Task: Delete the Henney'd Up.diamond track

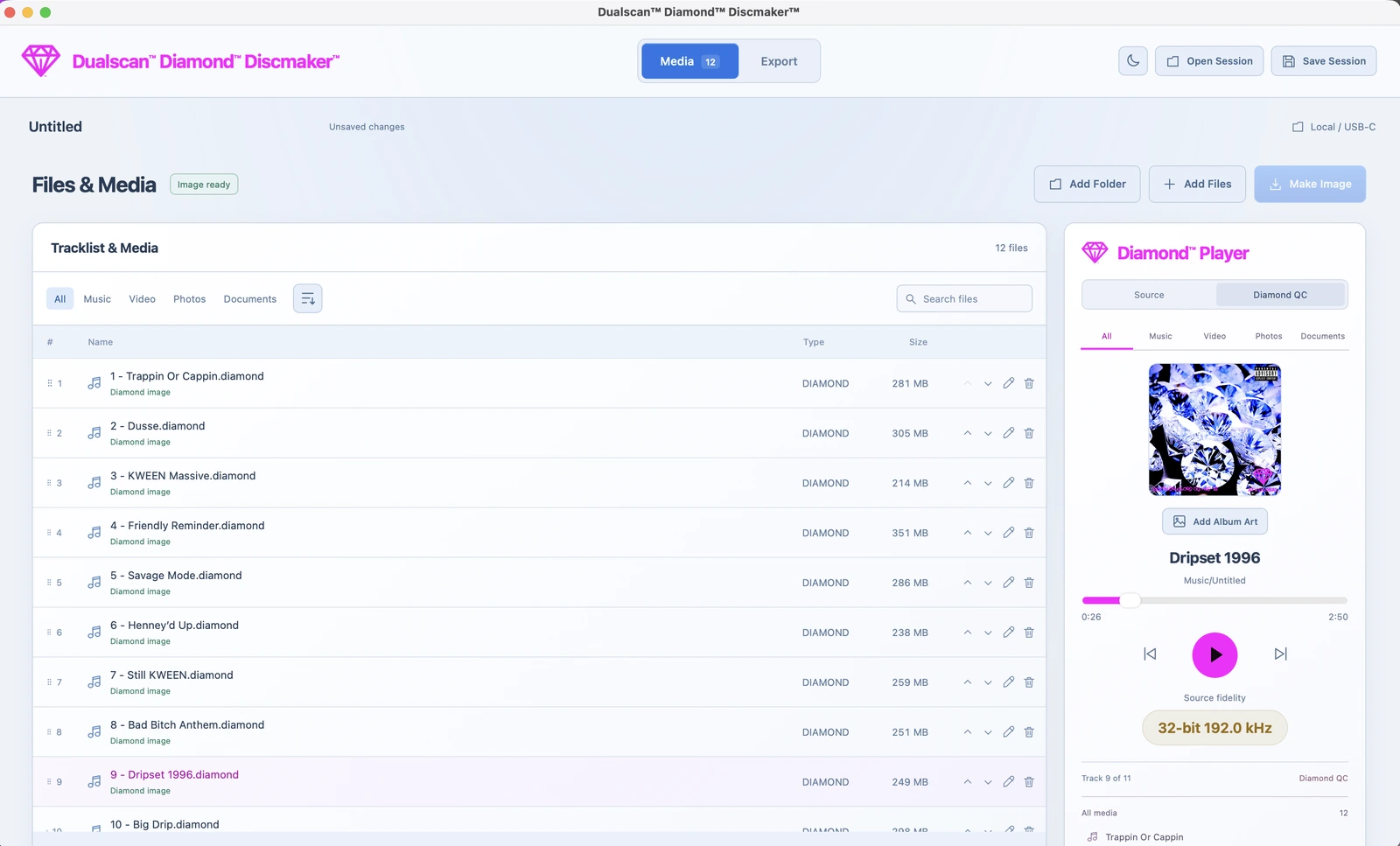Action: coord(1029,633)
